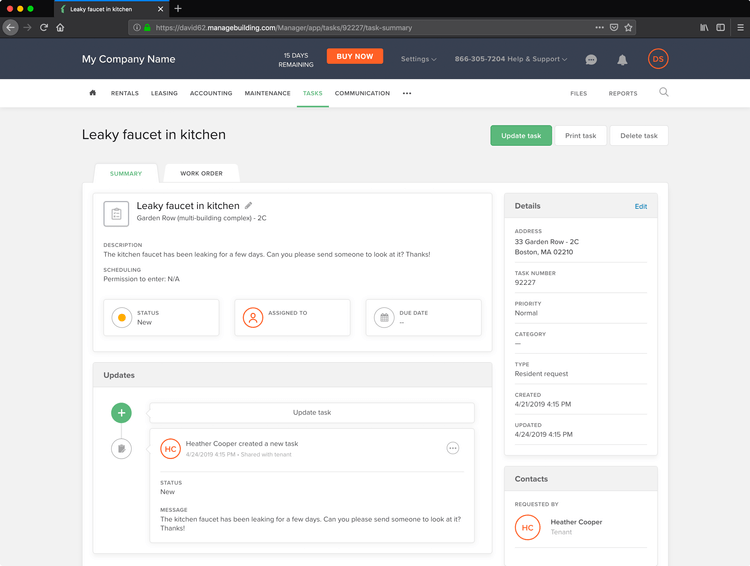The height and width of the screenshot is (566, 750).
Task: Click the DS user avatar icon
Action: tap(657, 59)
